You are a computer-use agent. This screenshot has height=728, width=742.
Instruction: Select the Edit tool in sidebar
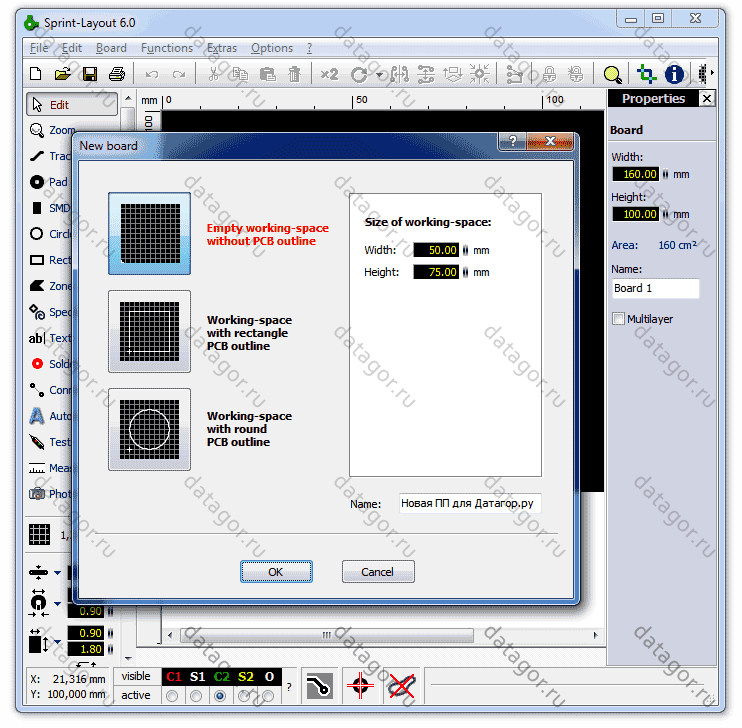[72, 105]
